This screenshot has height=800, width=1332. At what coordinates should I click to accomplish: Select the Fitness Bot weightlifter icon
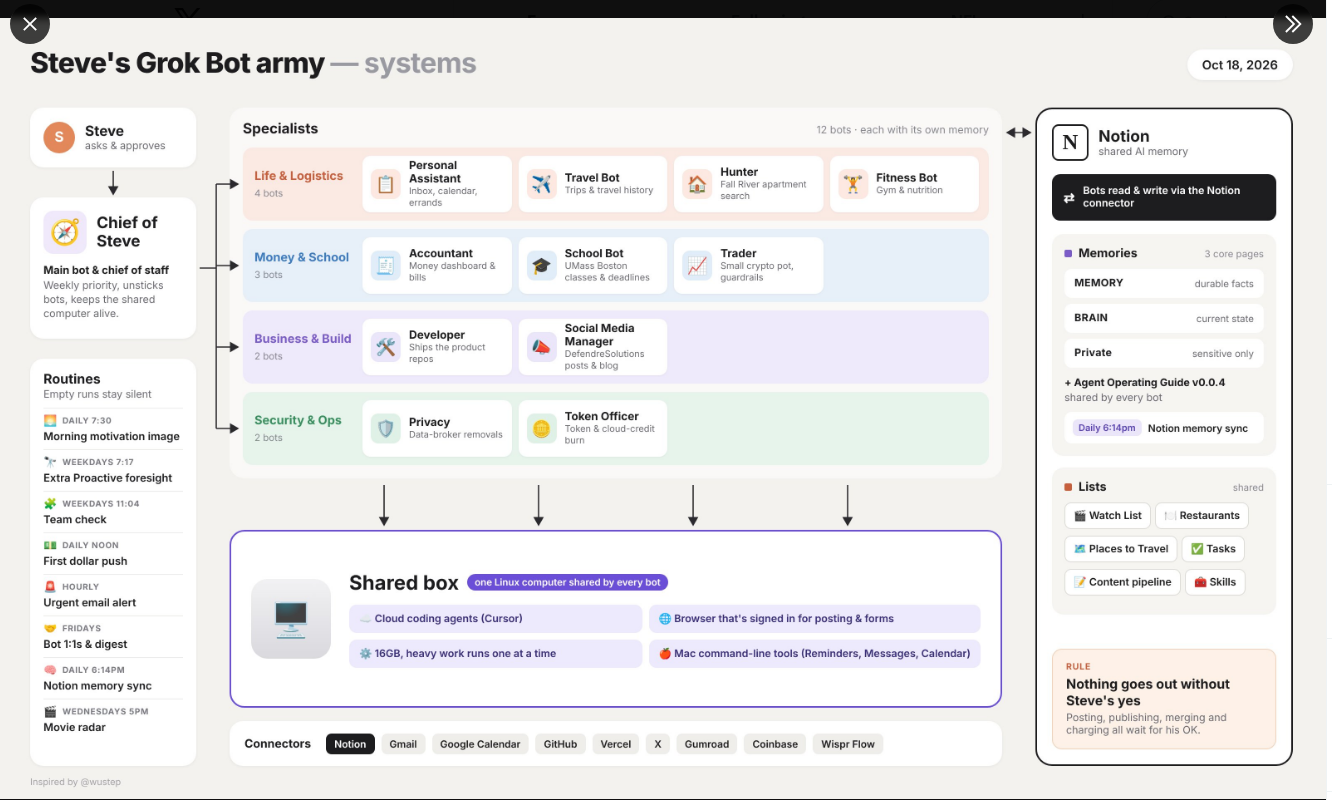[853, 184]
